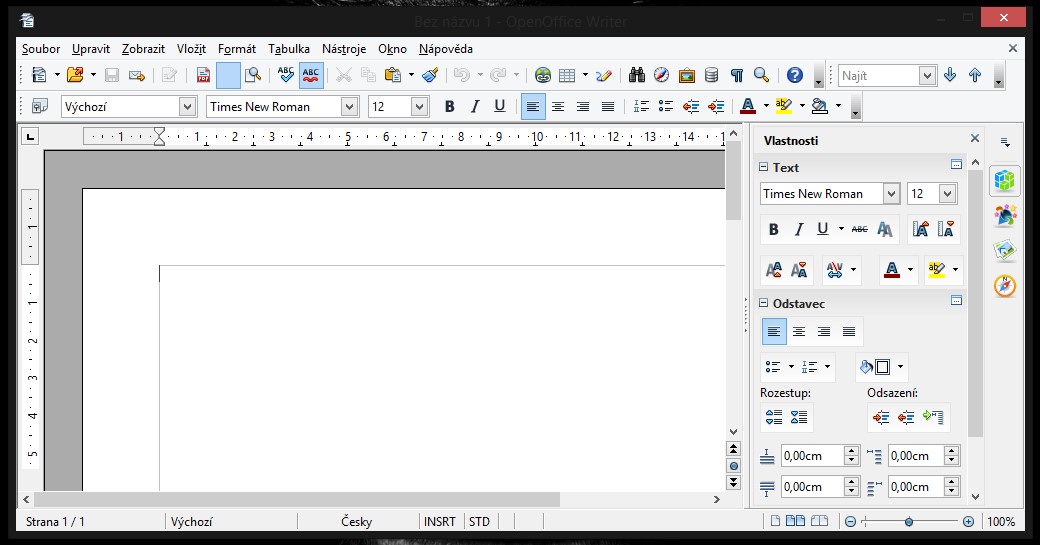
Task: Open the Navigator compass in toolbar
Action: pos(661,76)
